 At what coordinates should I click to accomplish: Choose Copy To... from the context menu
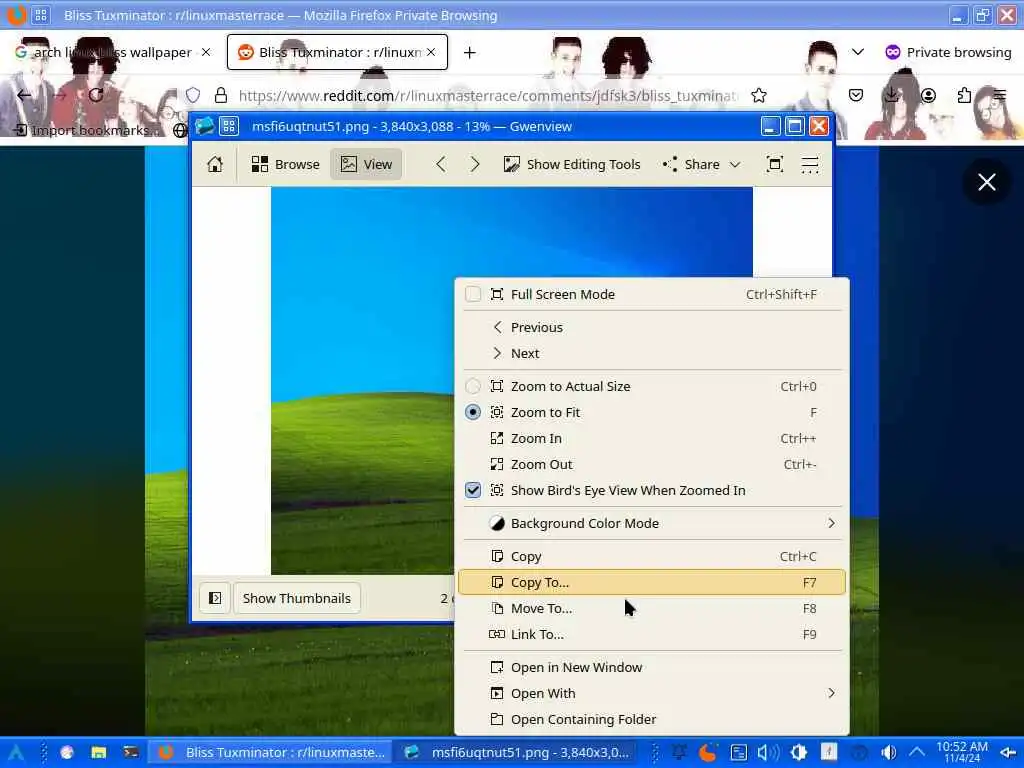coord(653,582)
